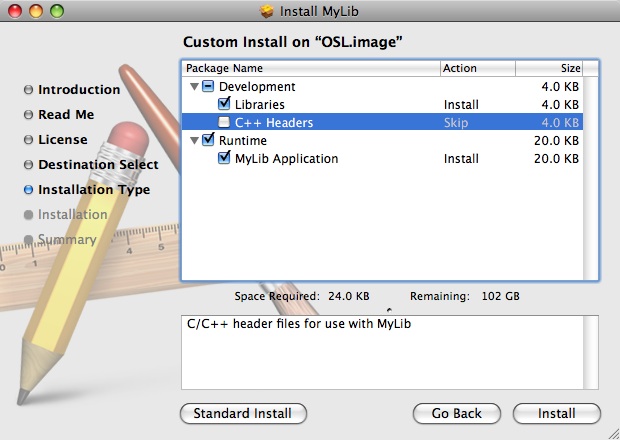The image size is (620, 440).
Task: Click the Introduction step bullet
Action: pos(28,90)
